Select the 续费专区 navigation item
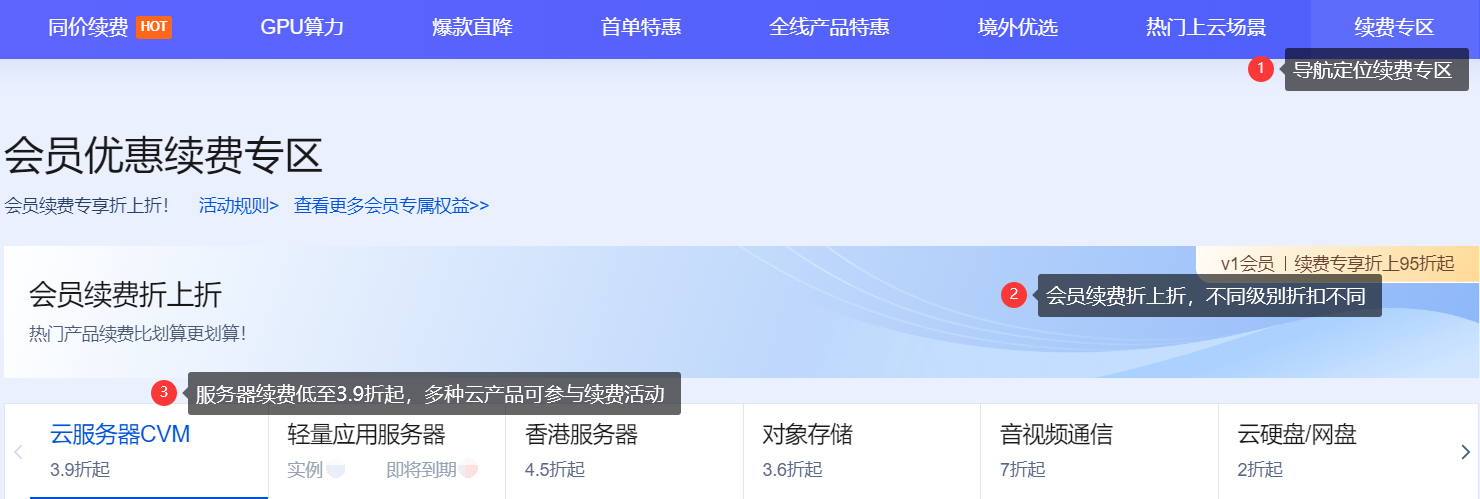The width and height of the screenshot is (1480, 499). point(1394,27)
